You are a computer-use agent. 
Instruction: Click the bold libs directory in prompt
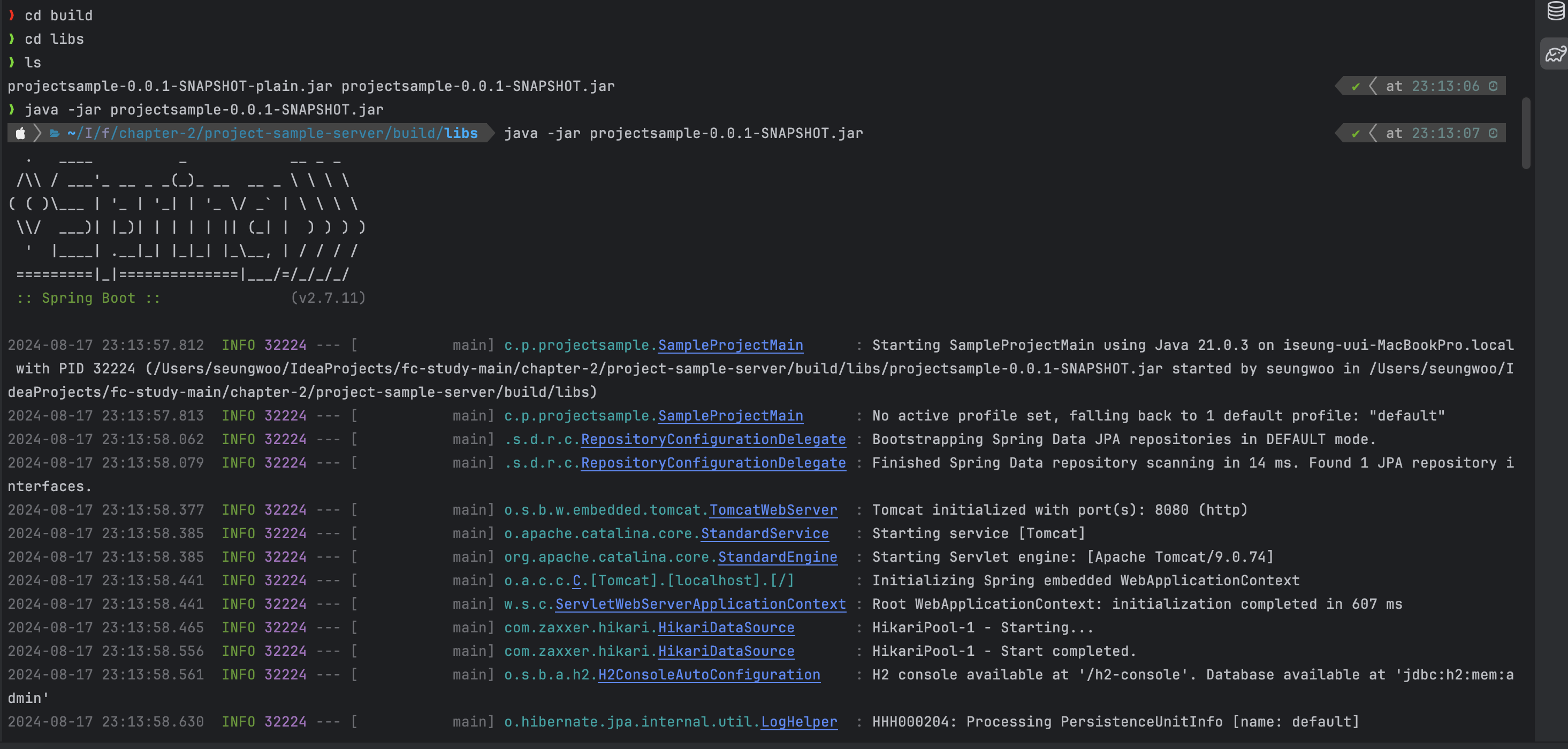pyautogui.click(x=460, y=133)
